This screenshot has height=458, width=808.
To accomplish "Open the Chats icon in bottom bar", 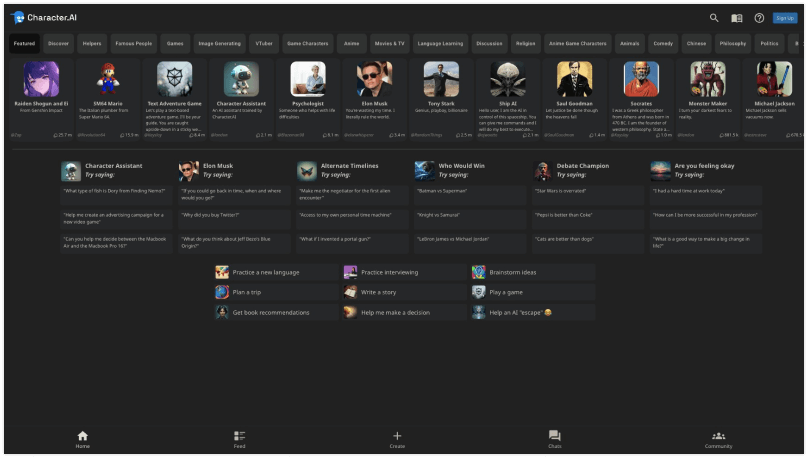I will (554, 439).
